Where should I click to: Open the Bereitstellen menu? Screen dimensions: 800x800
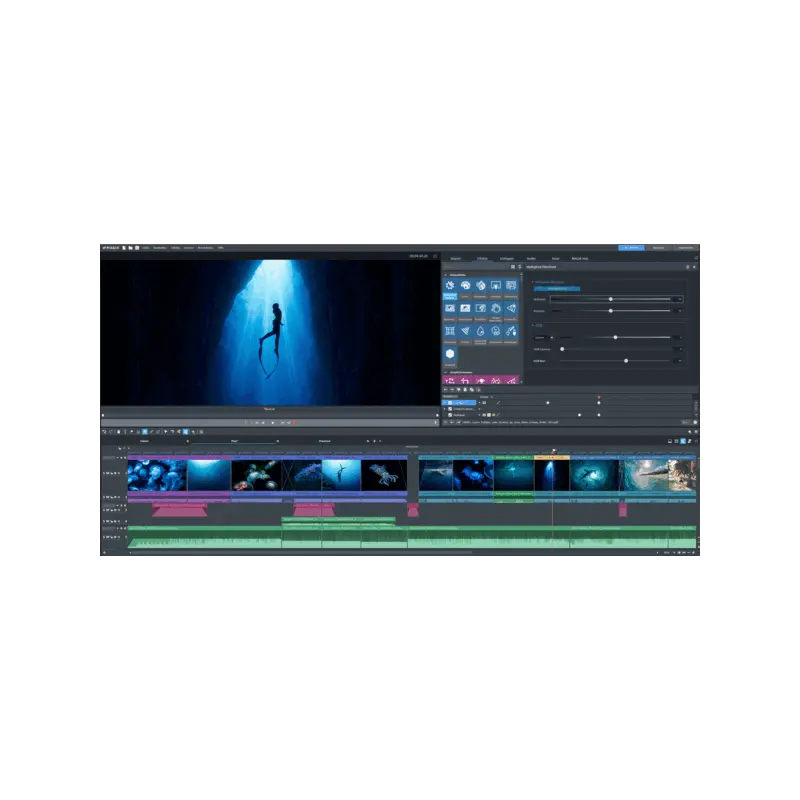click(x=206, y=248)
